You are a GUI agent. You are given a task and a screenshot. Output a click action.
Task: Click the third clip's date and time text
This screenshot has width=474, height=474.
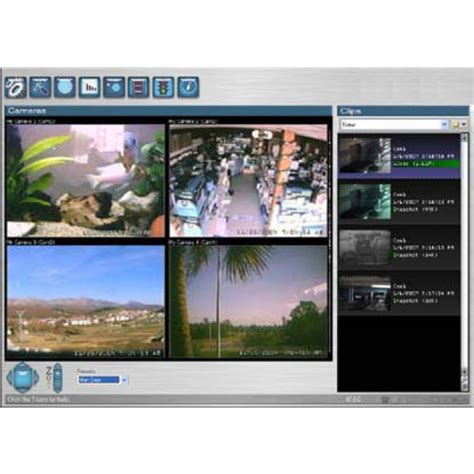(423, 248)
